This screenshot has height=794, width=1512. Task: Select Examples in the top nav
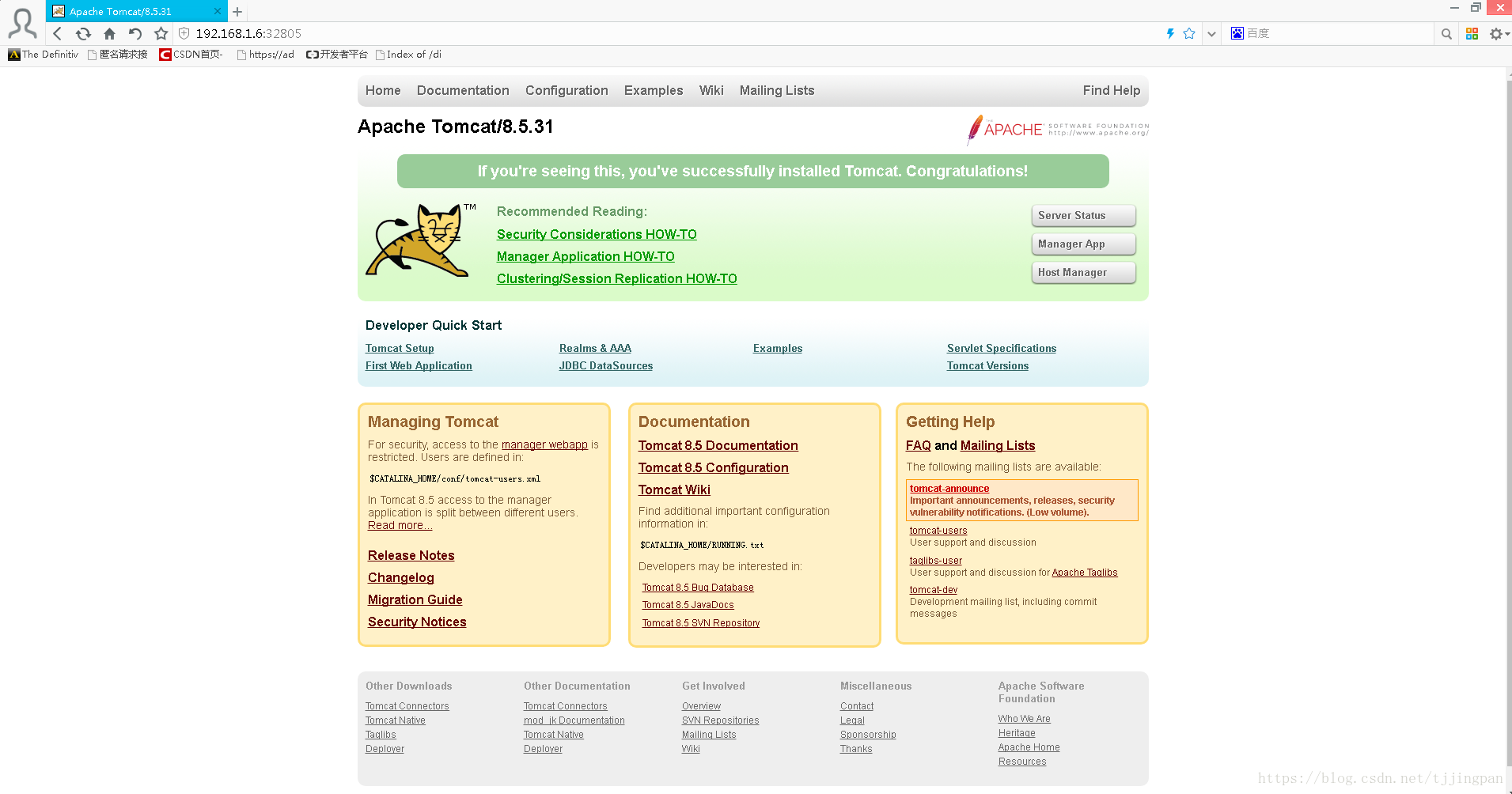(654, 90)
